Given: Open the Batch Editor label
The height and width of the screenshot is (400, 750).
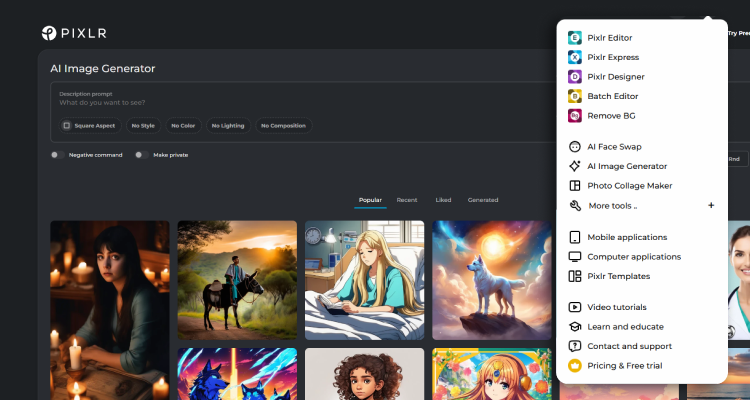Looking at the screenshot, I should coord(613,96).
